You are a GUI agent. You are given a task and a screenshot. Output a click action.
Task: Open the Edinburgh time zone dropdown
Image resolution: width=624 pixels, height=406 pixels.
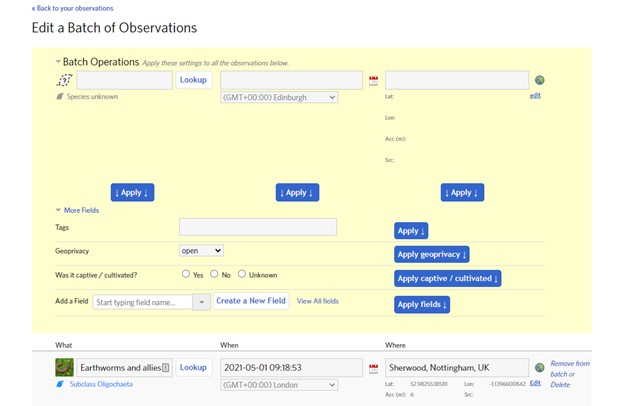[279, 97]
